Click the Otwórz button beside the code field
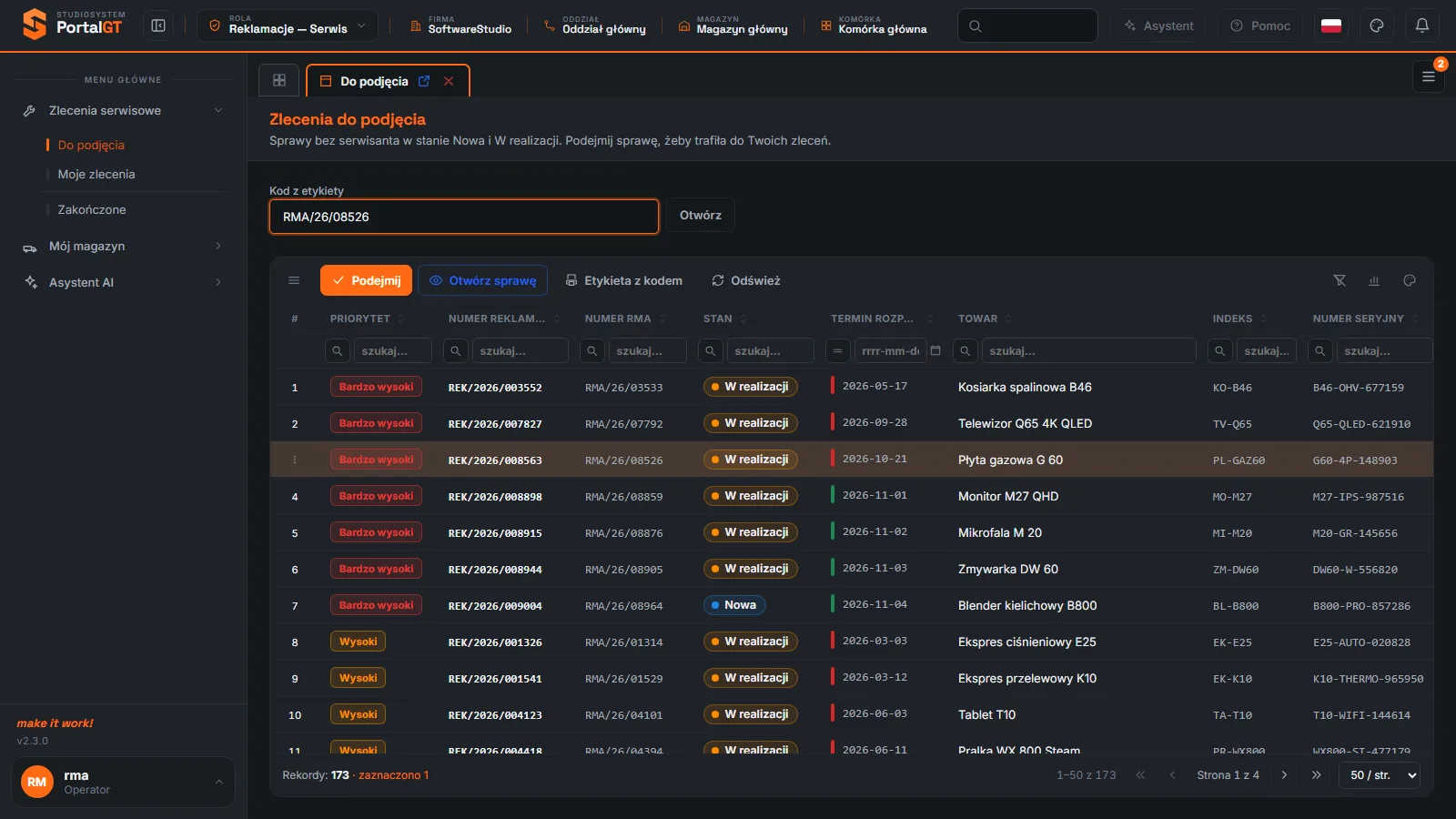The height and width of the screenshot is (819, 1456). [x=701, y=216]
